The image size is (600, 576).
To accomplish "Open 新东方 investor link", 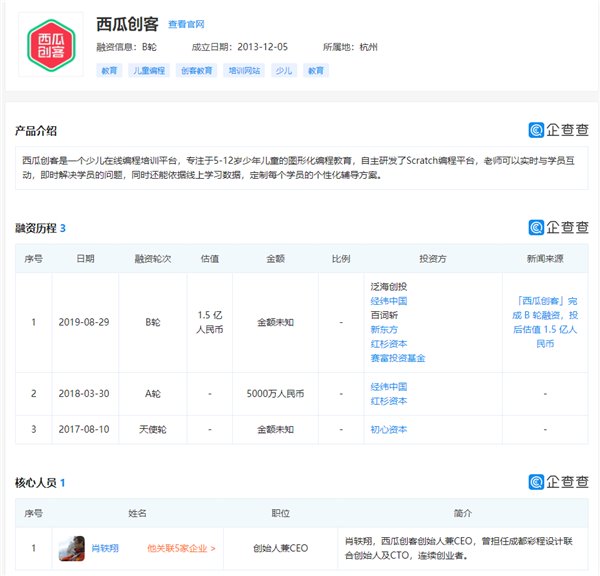I will pos(384,329).
